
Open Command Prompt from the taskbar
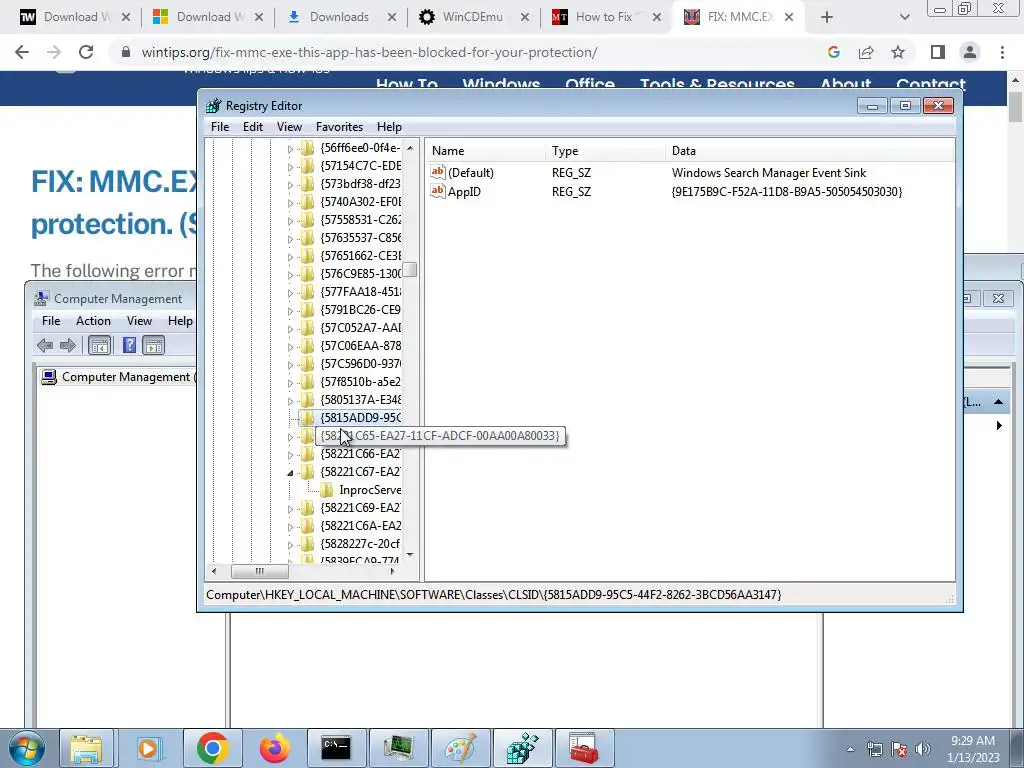[x=336, y=748]
